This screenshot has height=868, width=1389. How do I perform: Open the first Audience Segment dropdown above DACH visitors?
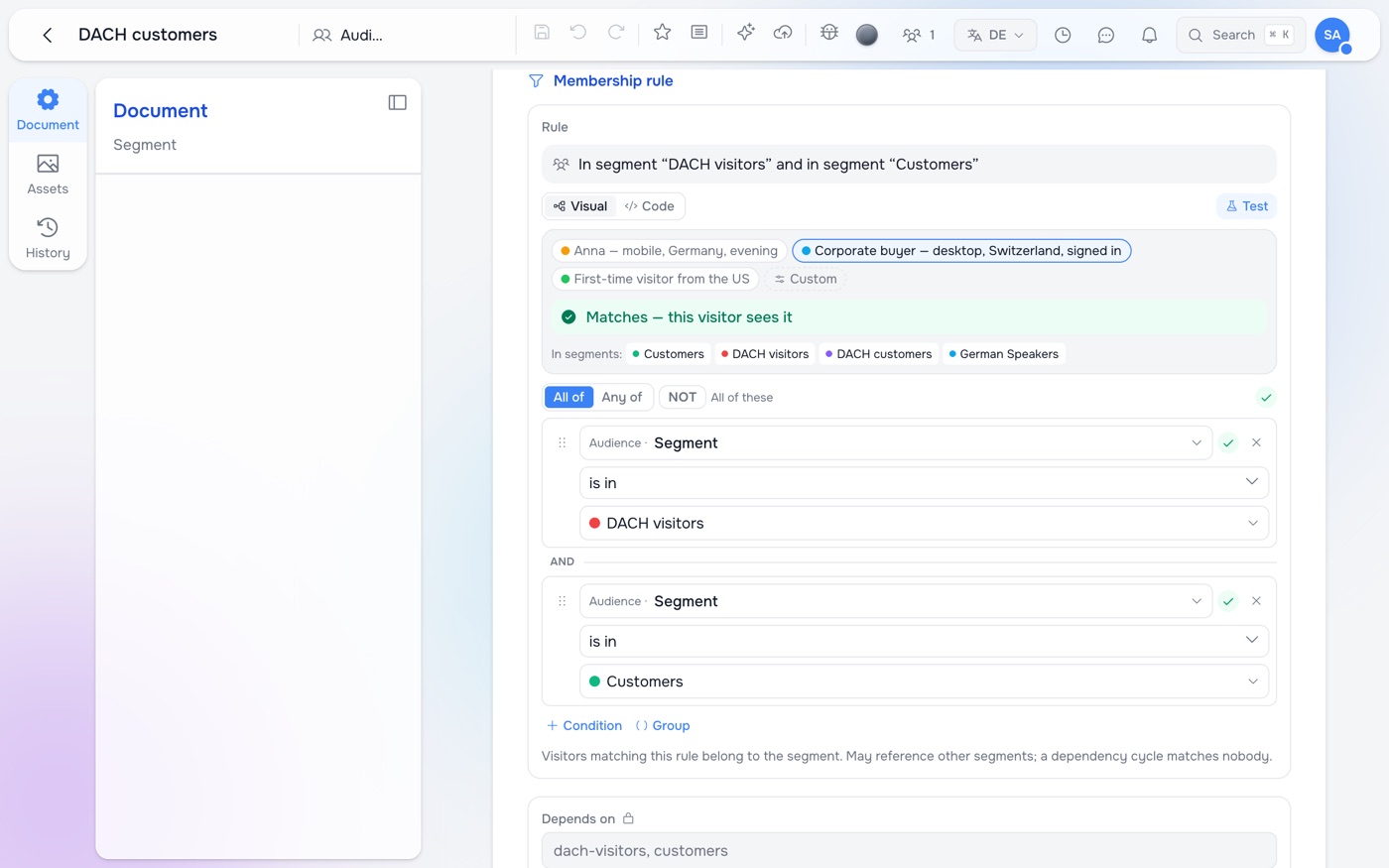coord(896,442)
